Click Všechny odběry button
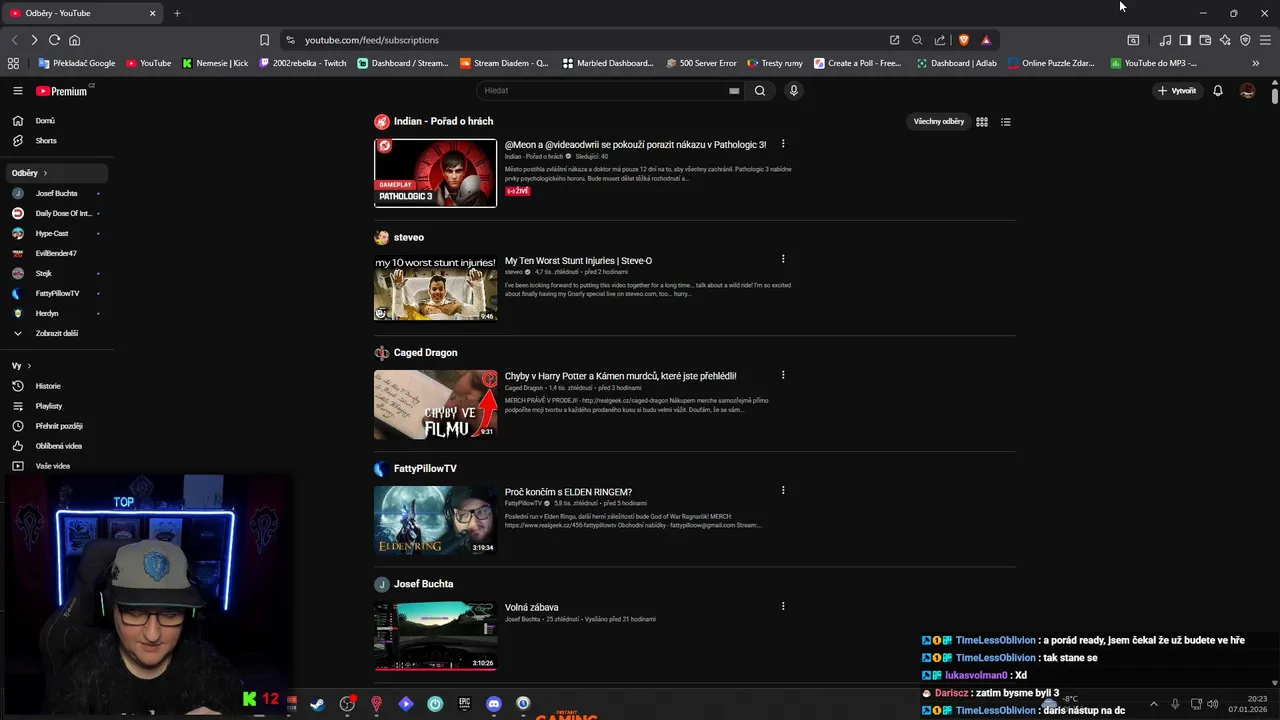This screenshot has width=1280, height=720. (x=939, y=122)
